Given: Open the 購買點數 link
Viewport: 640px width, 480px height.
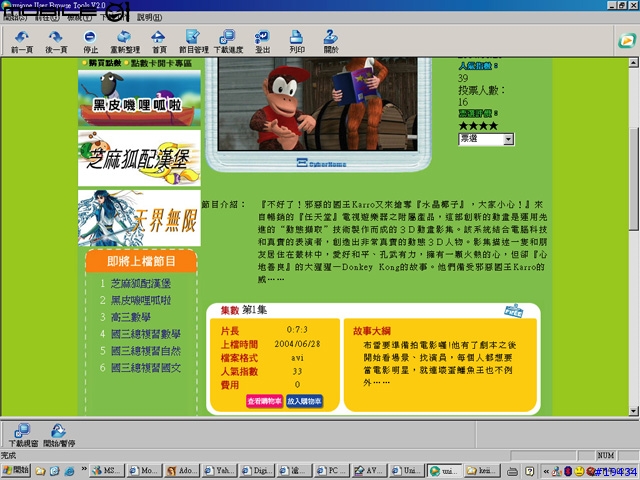Looking at the screenshot, I should [x=105, y=63].
